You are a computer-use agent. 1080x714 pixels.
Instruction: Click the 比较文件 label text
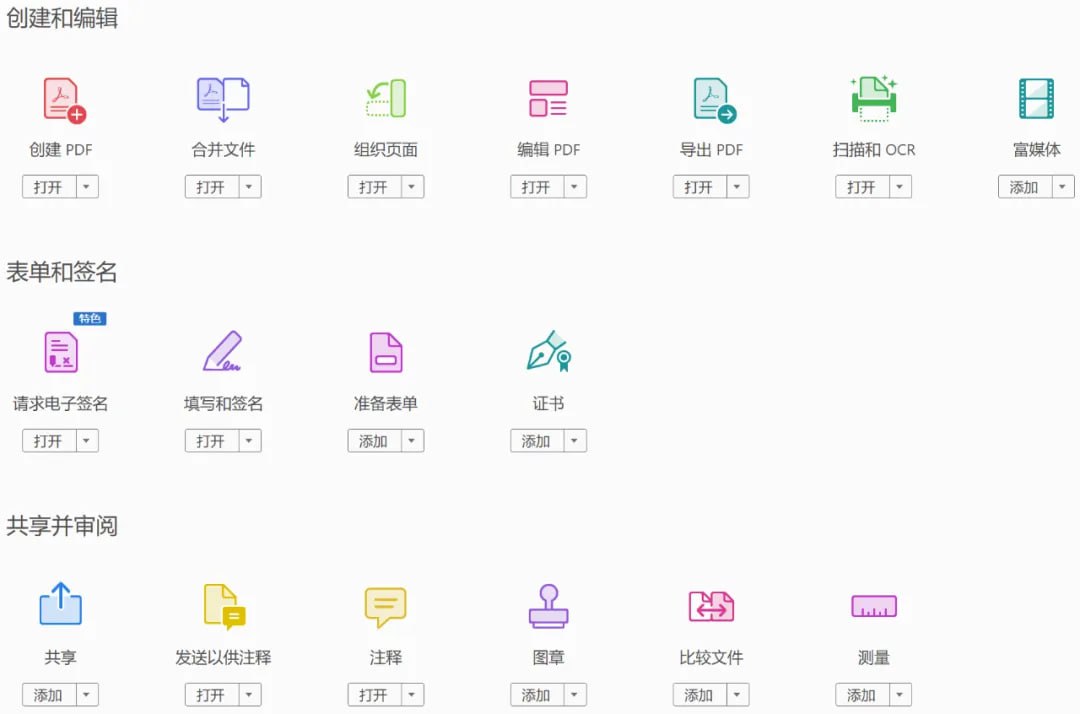coord(711,658)
